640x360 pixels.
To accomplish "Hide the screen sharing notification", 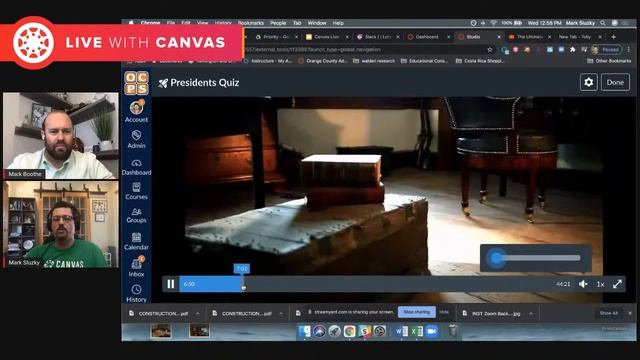I will (x=444, y=312).
